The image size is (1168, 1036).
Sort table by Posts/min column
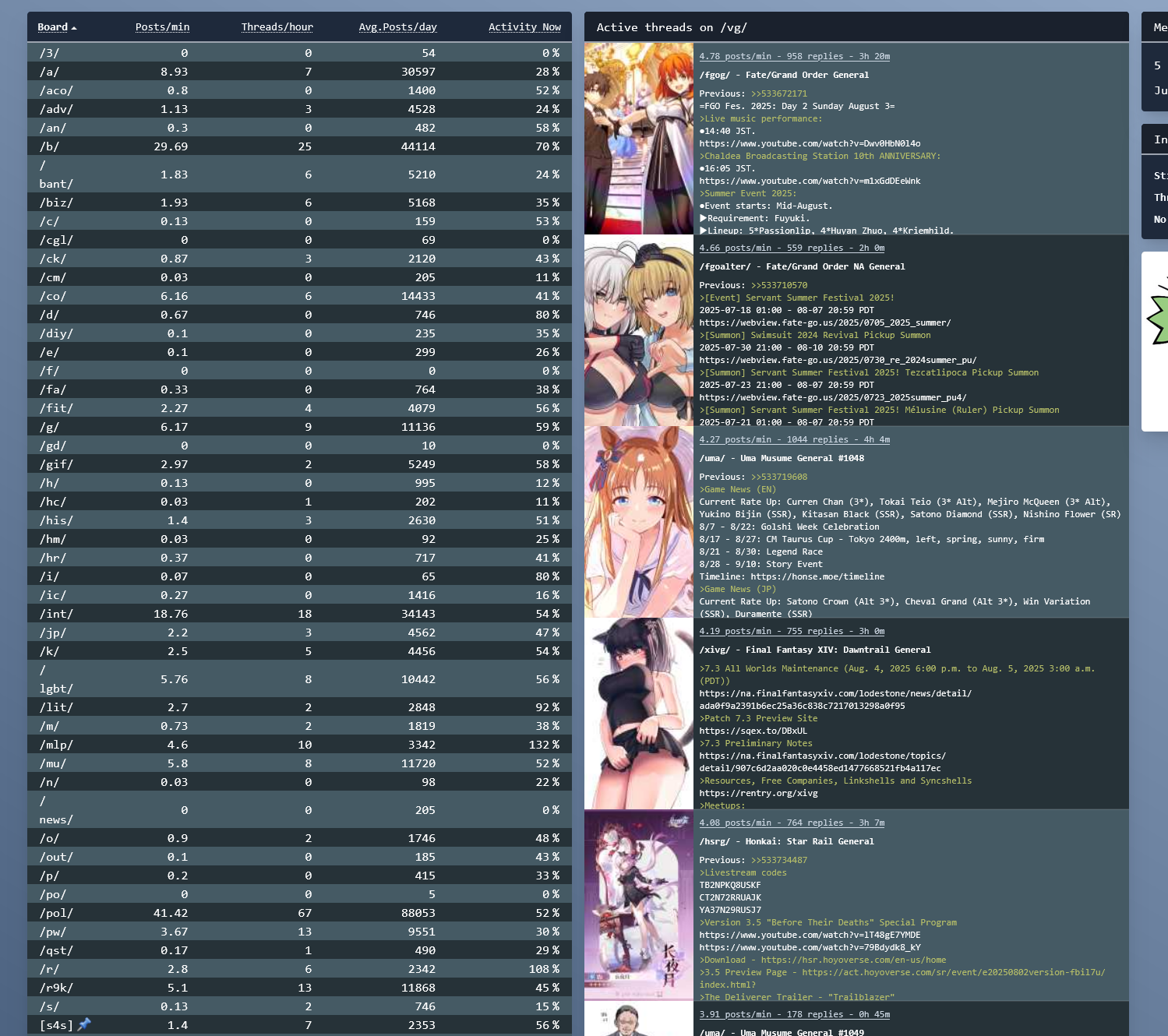point(162,27)
